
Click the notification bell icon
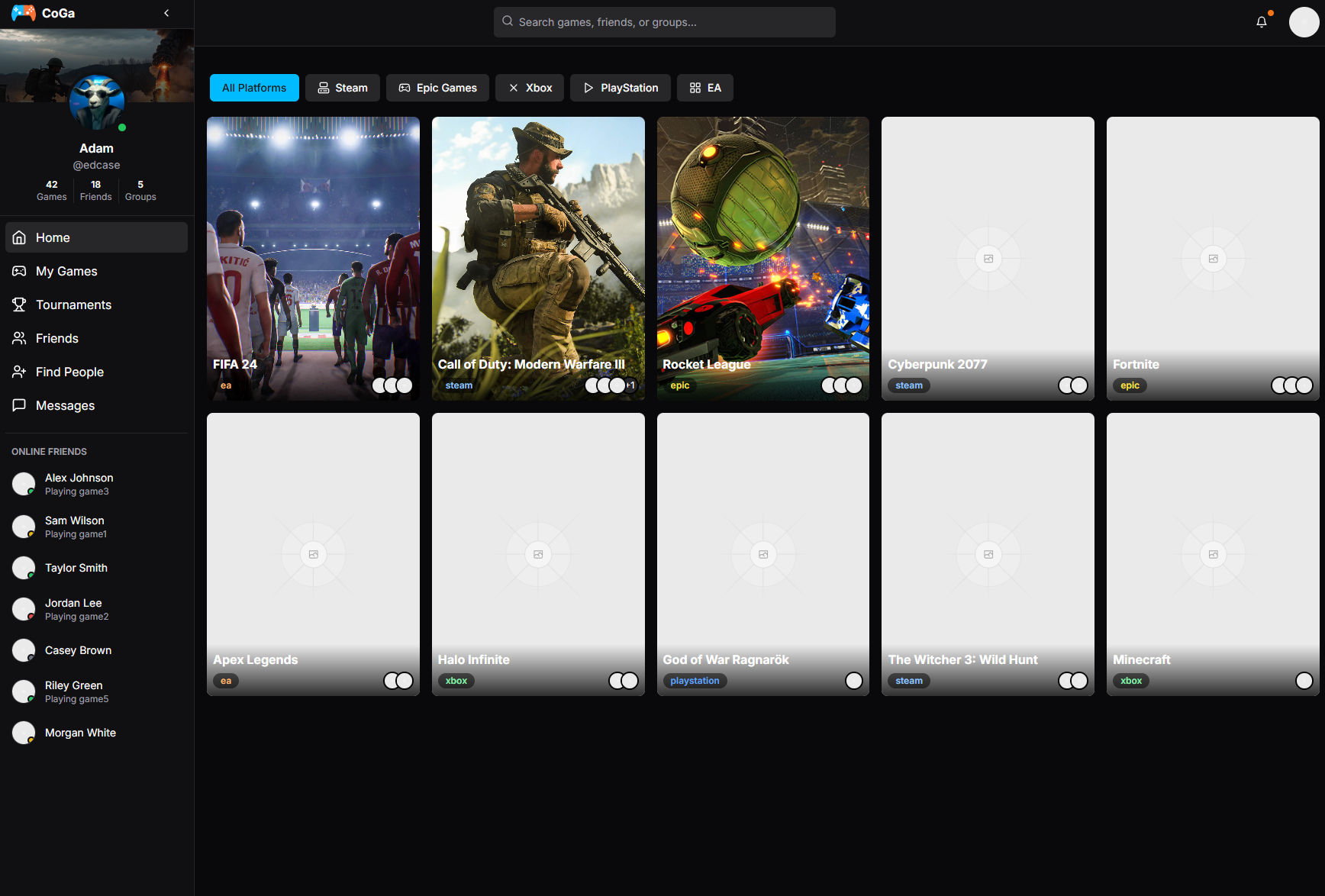[x=1261, y=22]
